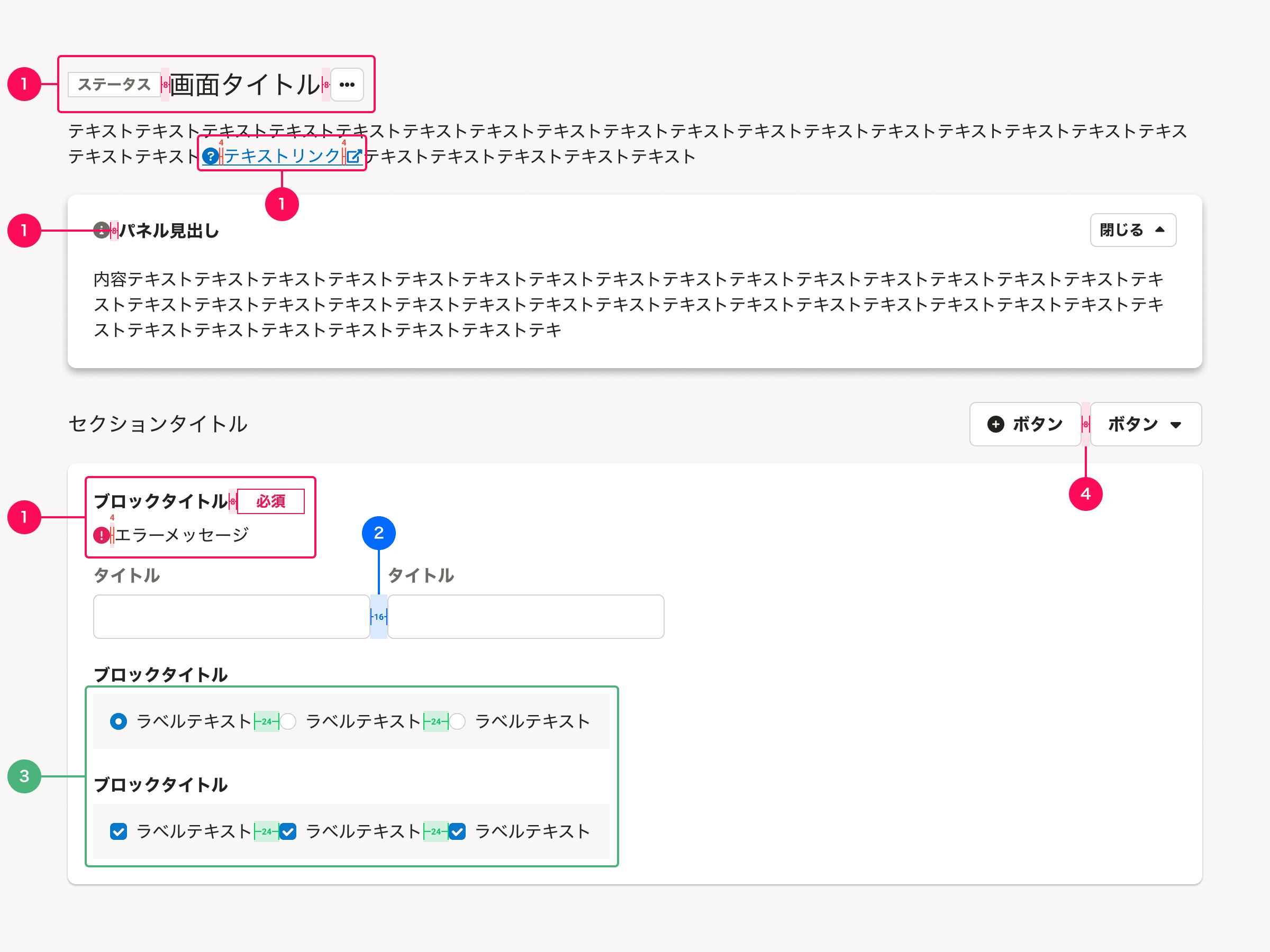Viewport: 1270px width, 952px height.
Task: Click the テキストリンク hyperlink
Action: (281, 155)
